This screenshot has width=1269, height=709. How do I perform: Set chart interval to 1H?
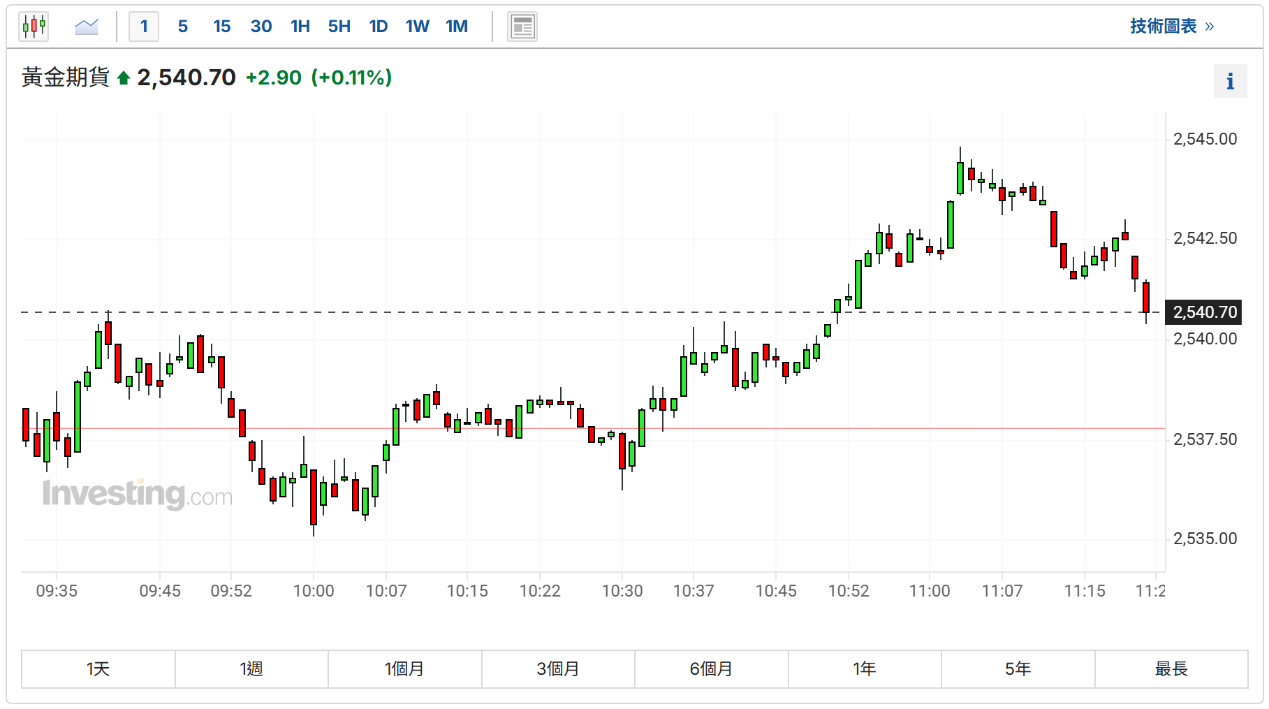[x=300, y=26]
